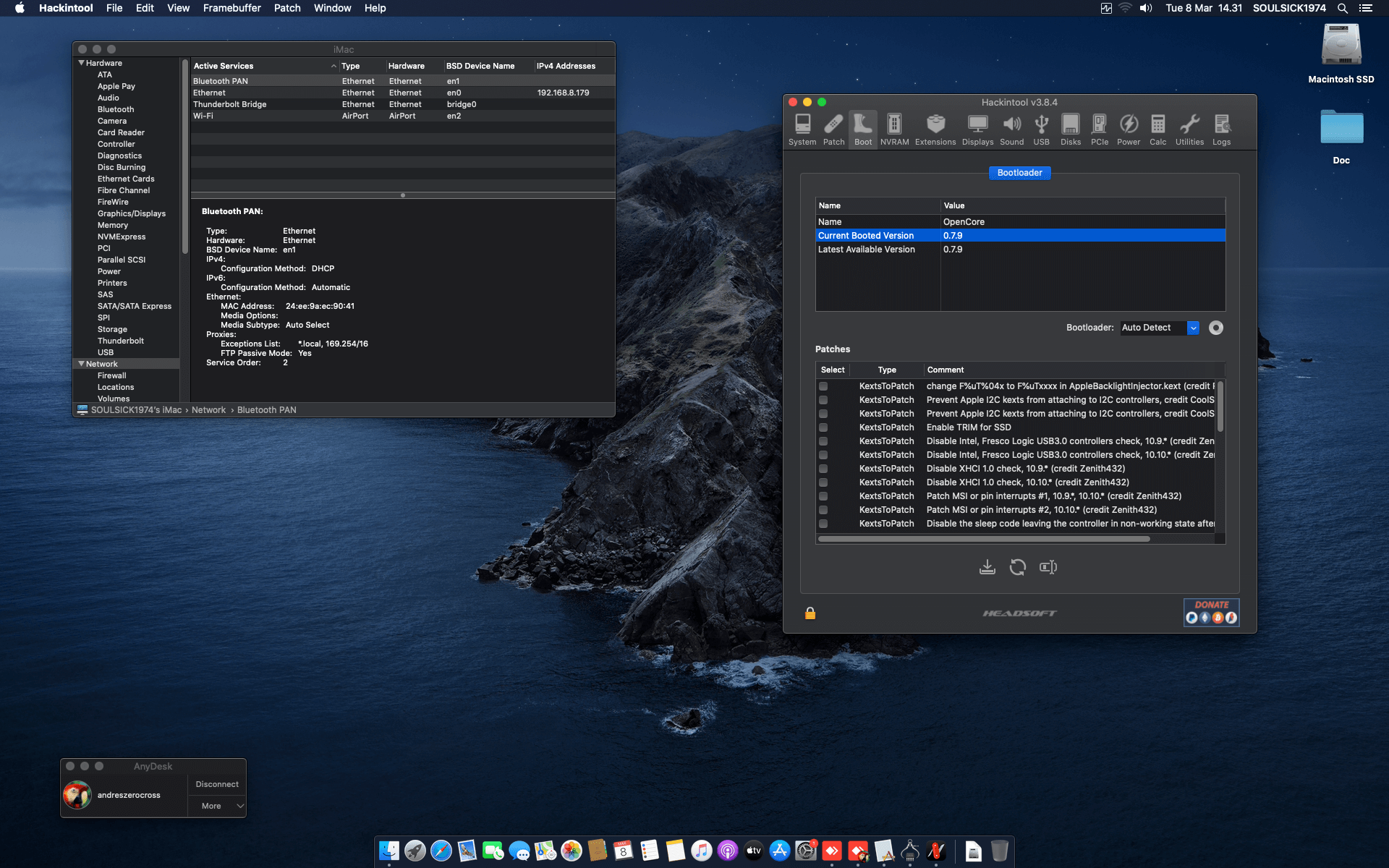Open Safari from the Dock

pos(441,851)
